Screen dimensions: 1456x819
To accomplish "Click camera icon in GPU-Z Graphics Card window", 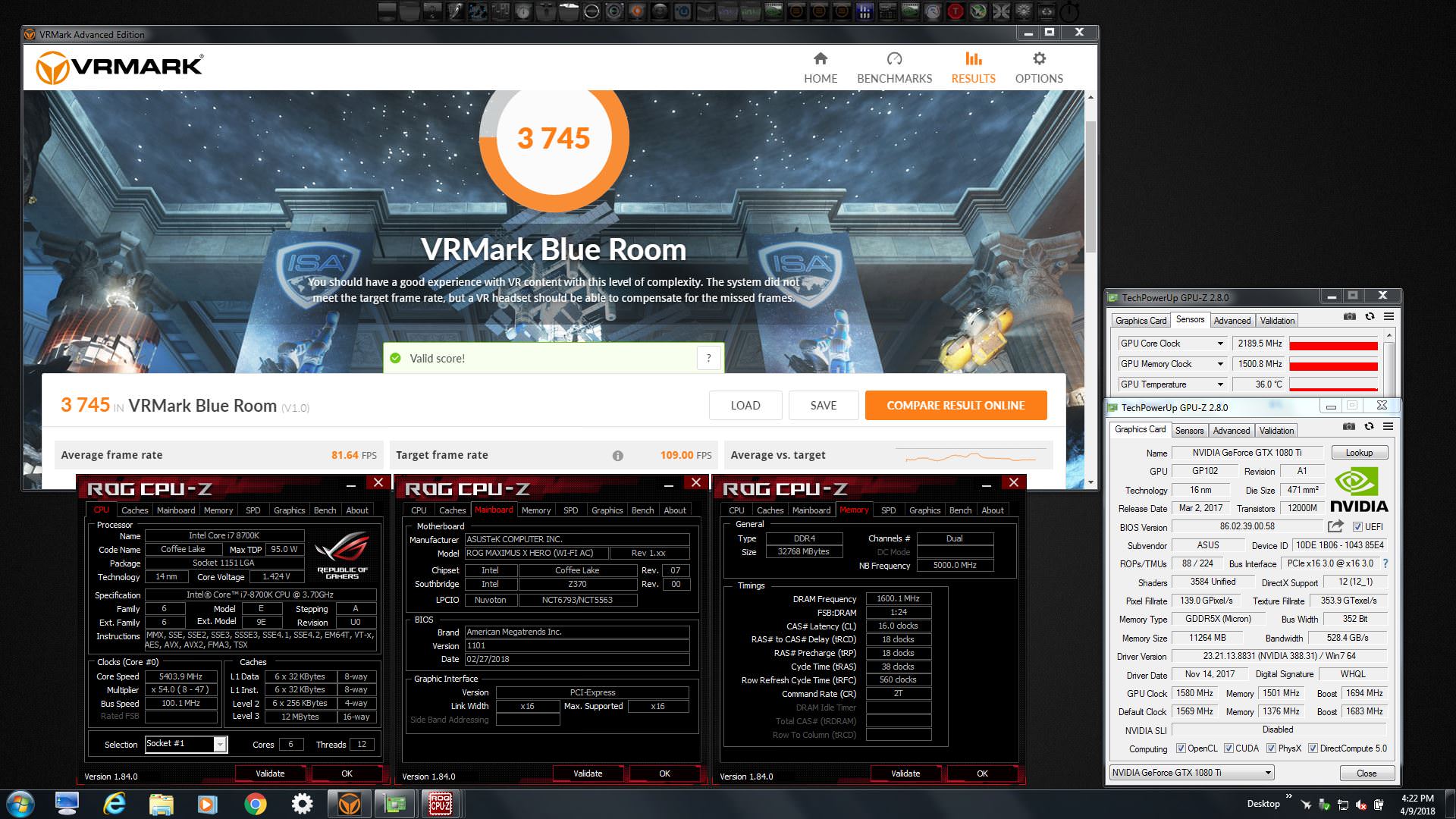I will pyautogui.click(x=1349, y=426).
